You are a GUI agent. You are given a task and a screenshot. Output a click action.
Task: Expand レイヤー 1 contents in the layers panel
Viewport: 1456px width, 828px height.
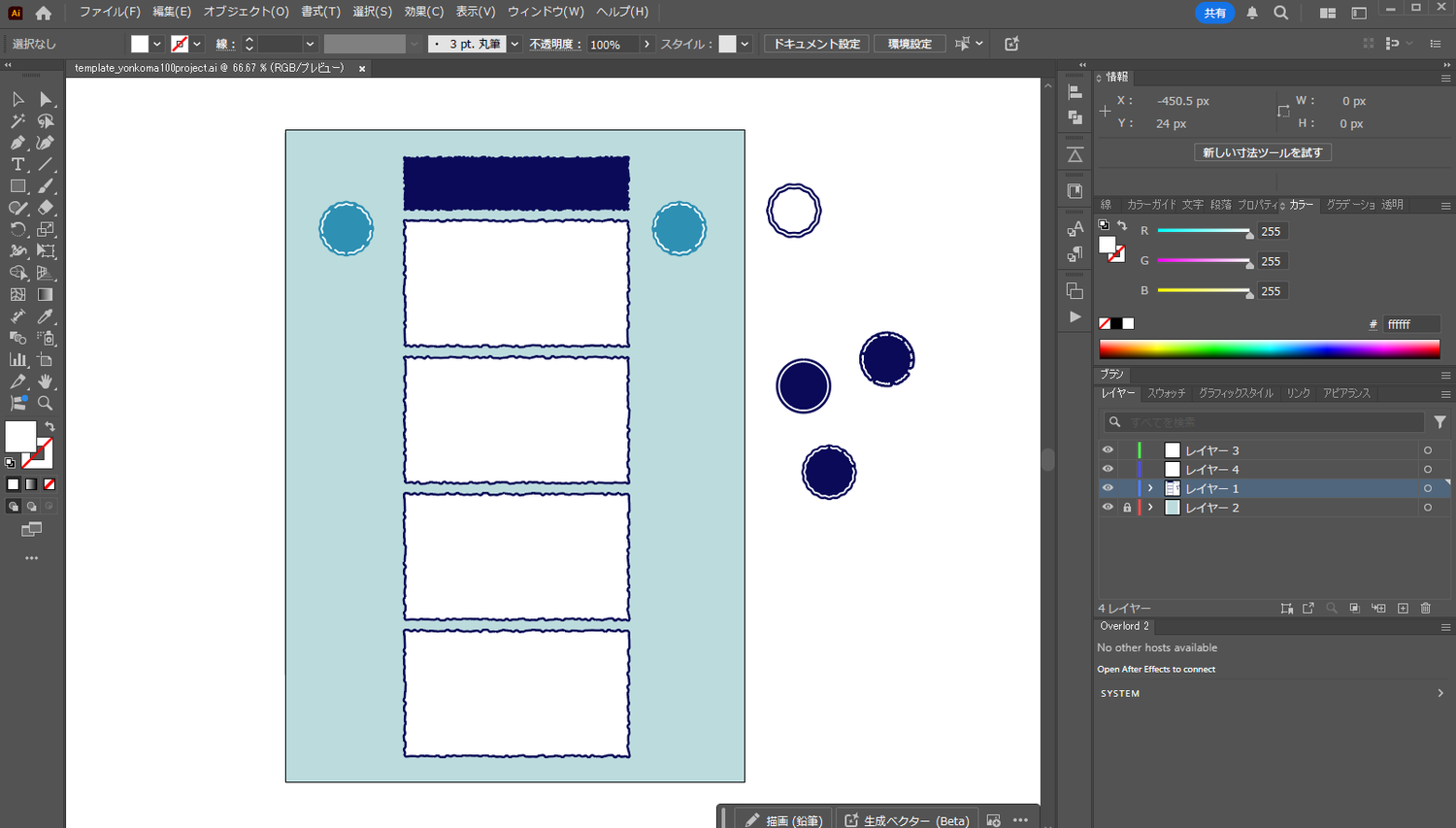tap(1150, 488)
